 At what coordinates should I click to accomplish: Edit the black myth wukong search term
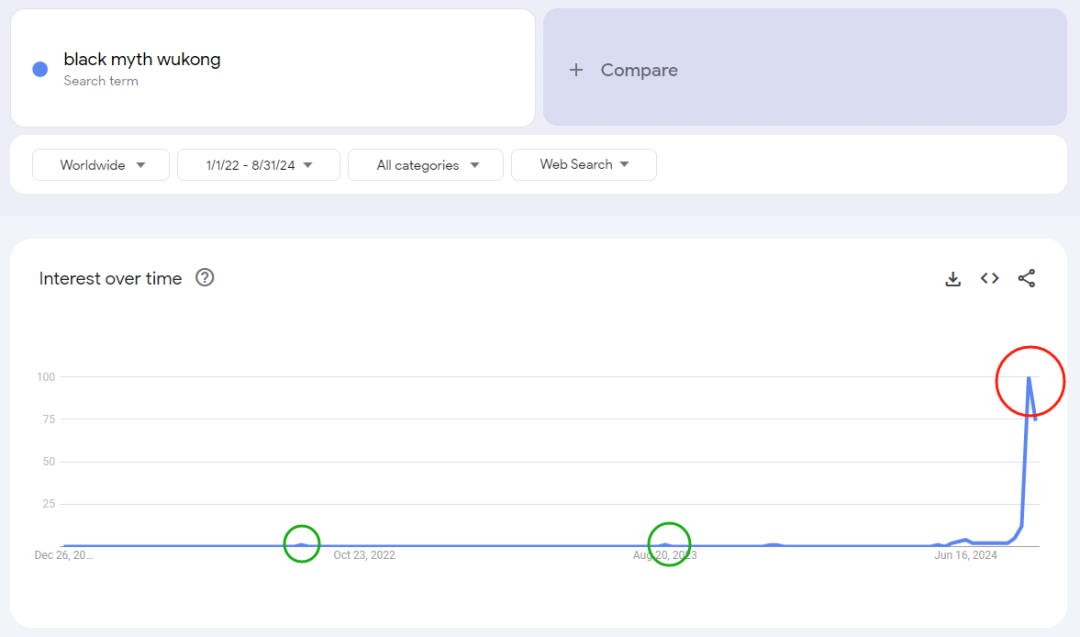(142, 59)
